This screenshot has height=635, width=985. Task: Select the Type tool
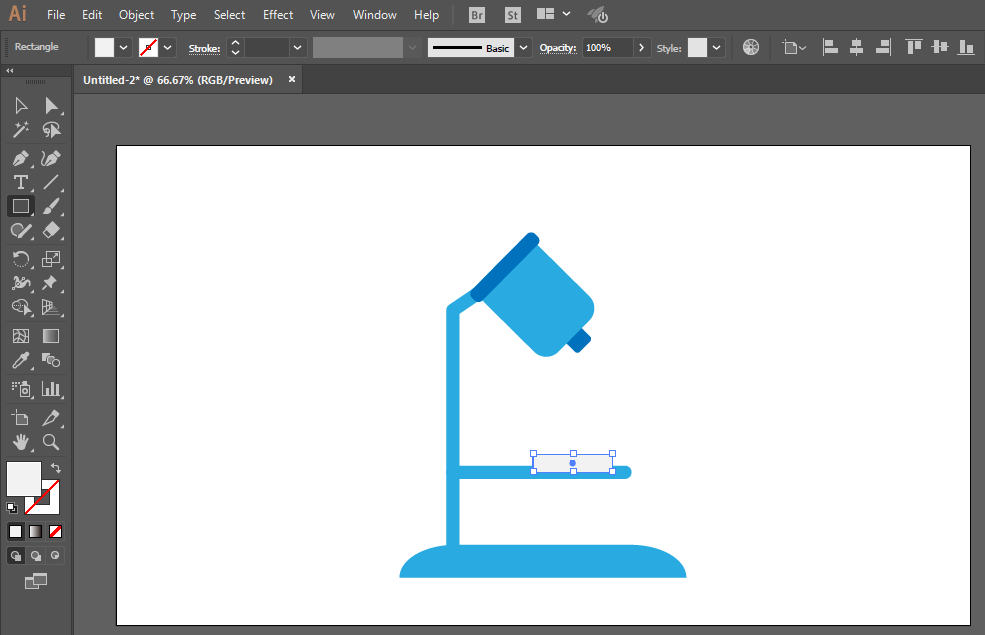pos(21,182)
